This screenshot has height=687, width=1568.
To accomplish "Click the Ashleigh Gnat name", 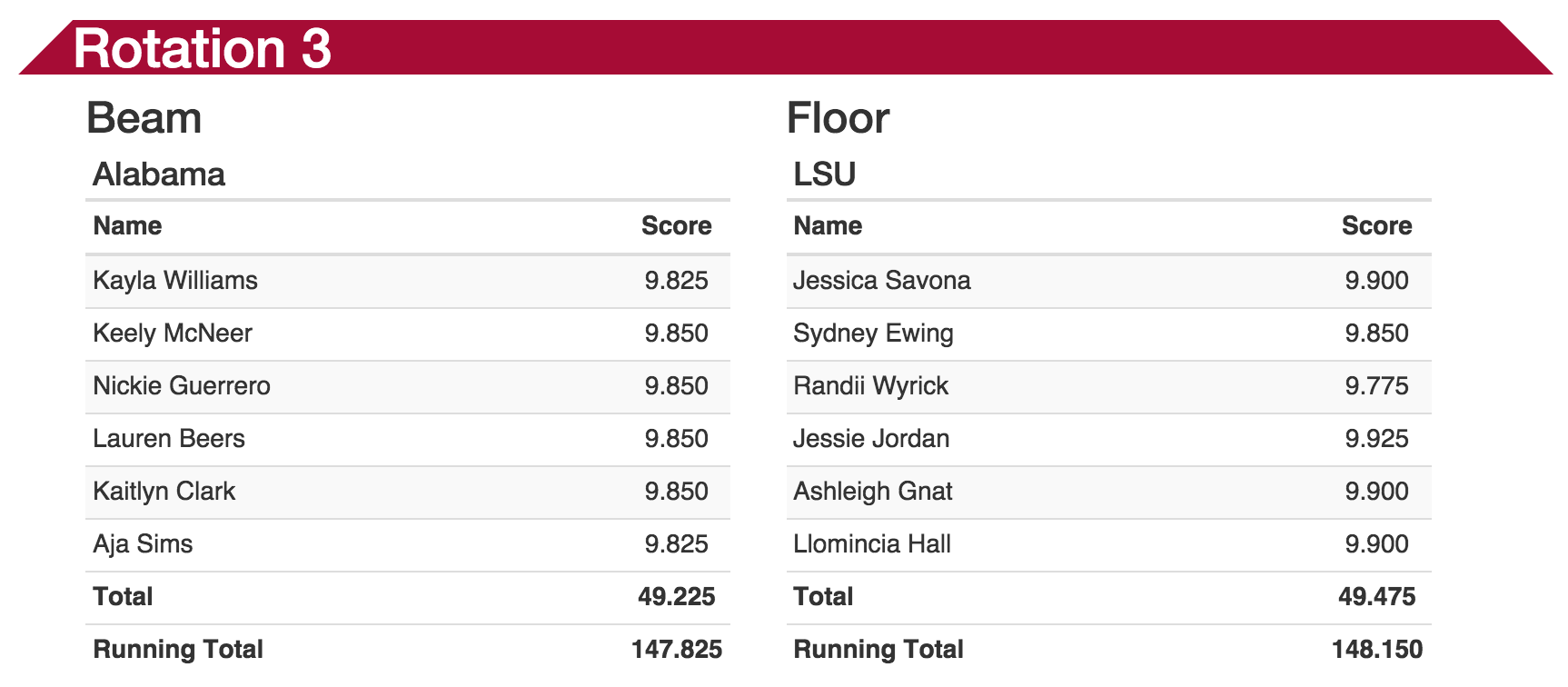I will (x=872, y=491).
